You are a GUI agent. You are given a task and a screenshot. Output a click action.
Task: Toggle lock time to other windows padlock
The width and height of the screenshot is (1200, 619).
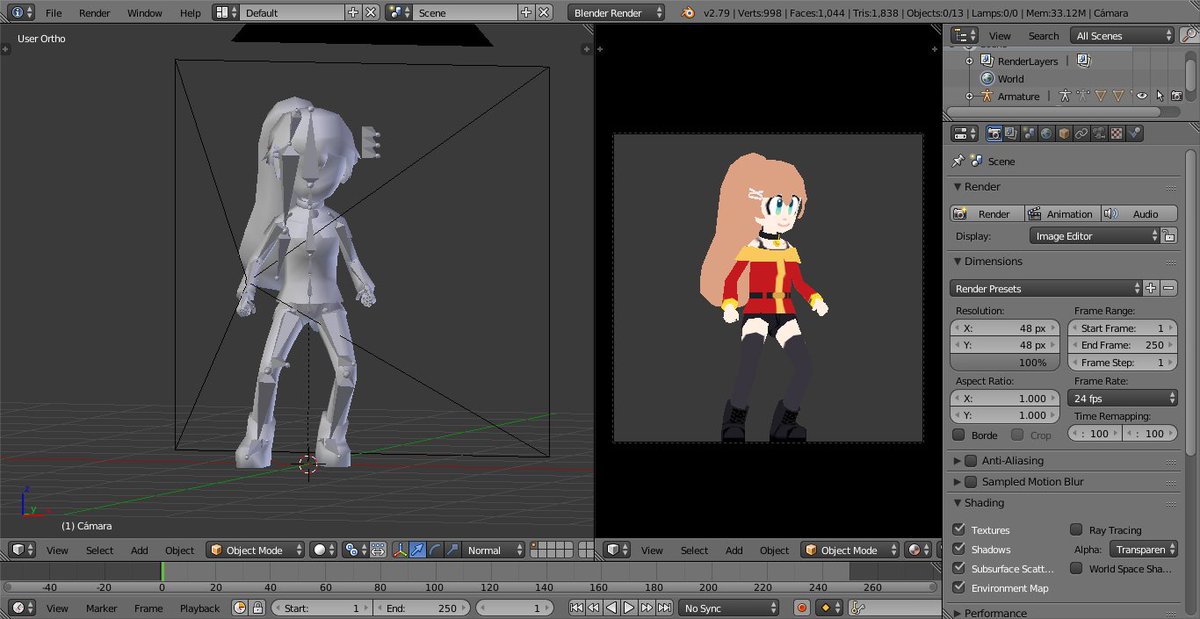click(x=257, y=608)
